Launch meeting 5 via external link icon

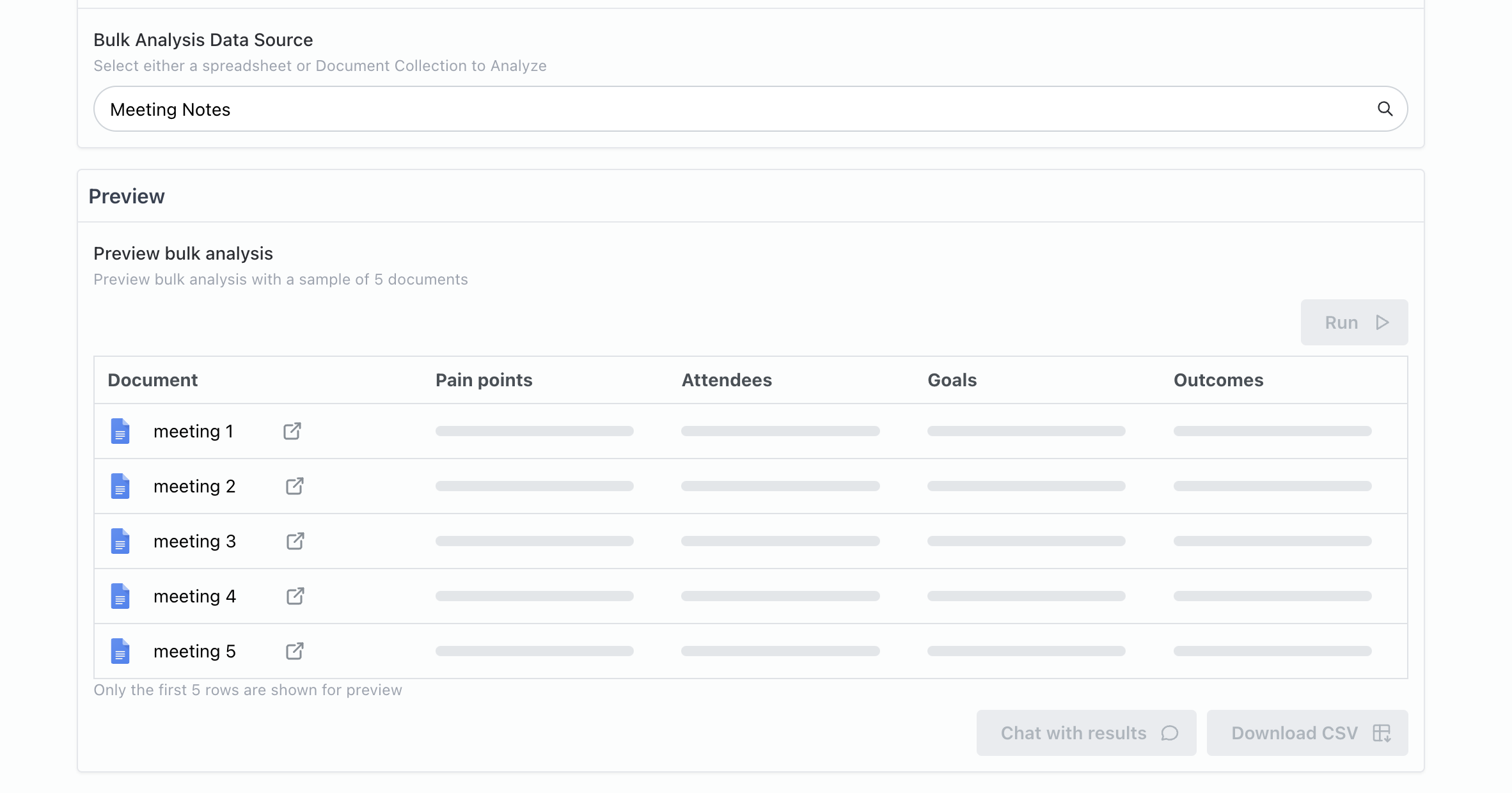294,651
